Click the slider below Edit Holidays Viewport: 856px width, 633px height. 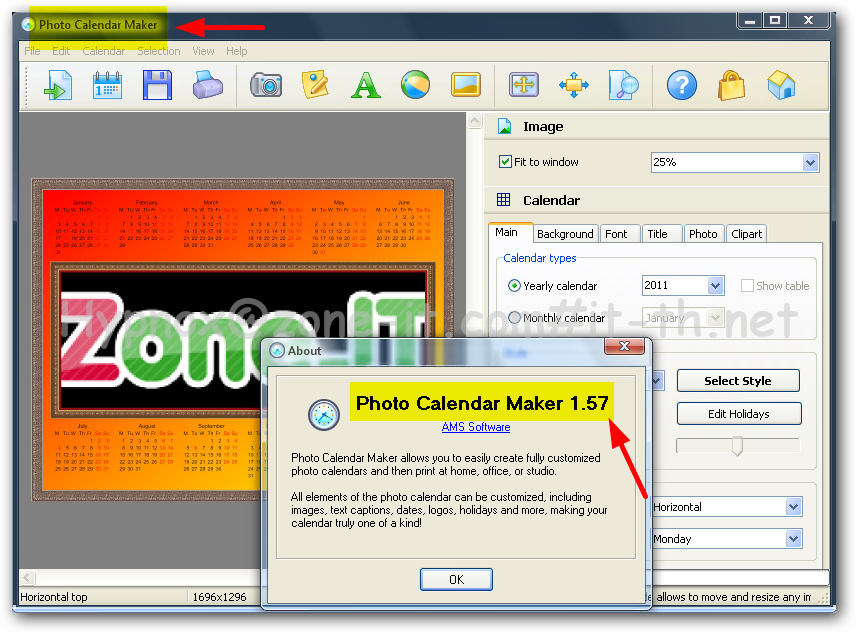738,445
